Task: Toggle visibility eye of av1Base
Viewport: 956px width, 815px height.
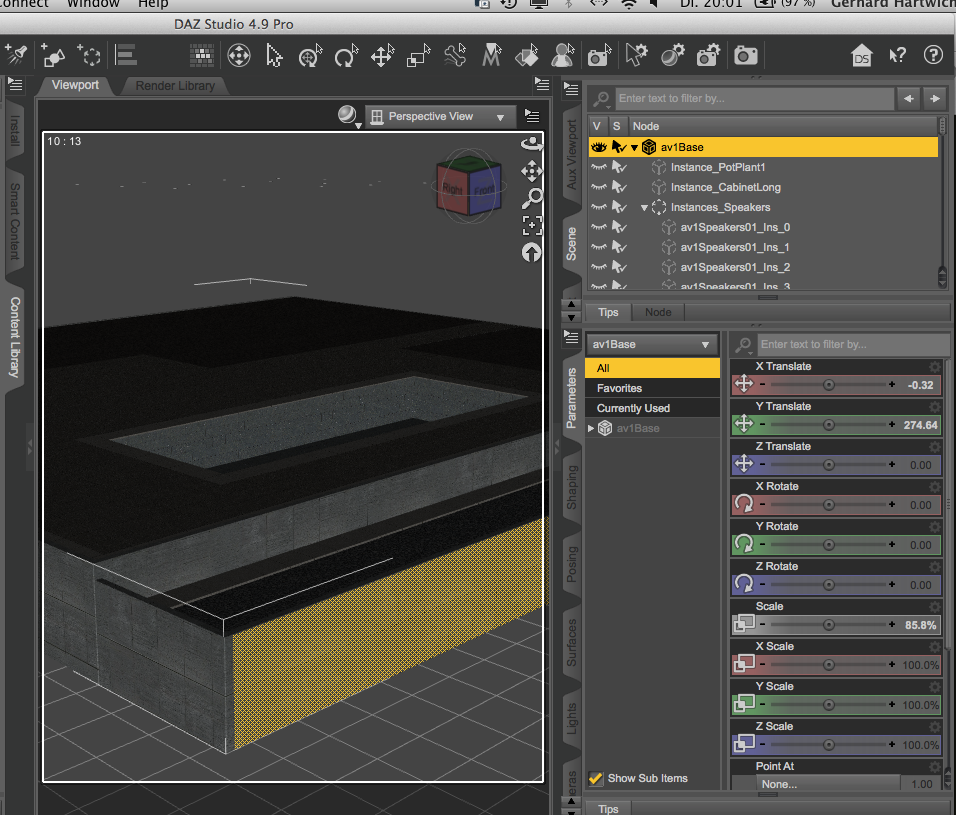Action: coord(599,147)
